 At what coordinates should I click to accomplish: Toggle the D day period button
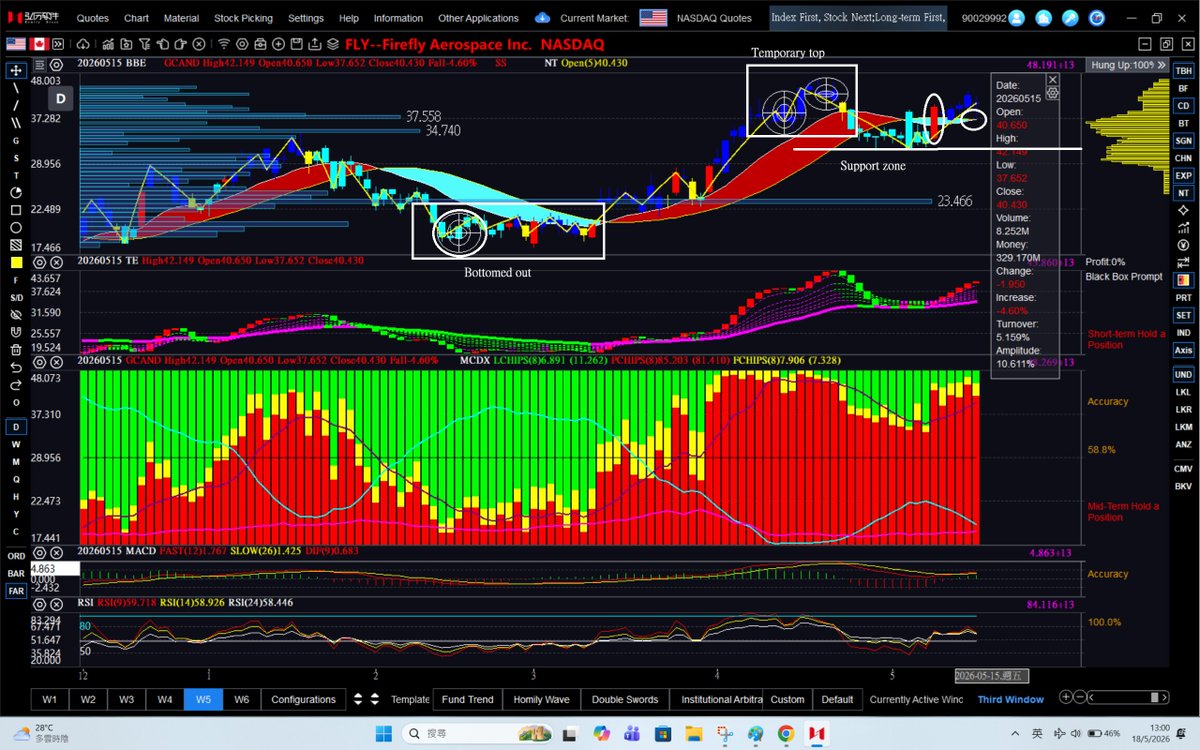[16, 427]
